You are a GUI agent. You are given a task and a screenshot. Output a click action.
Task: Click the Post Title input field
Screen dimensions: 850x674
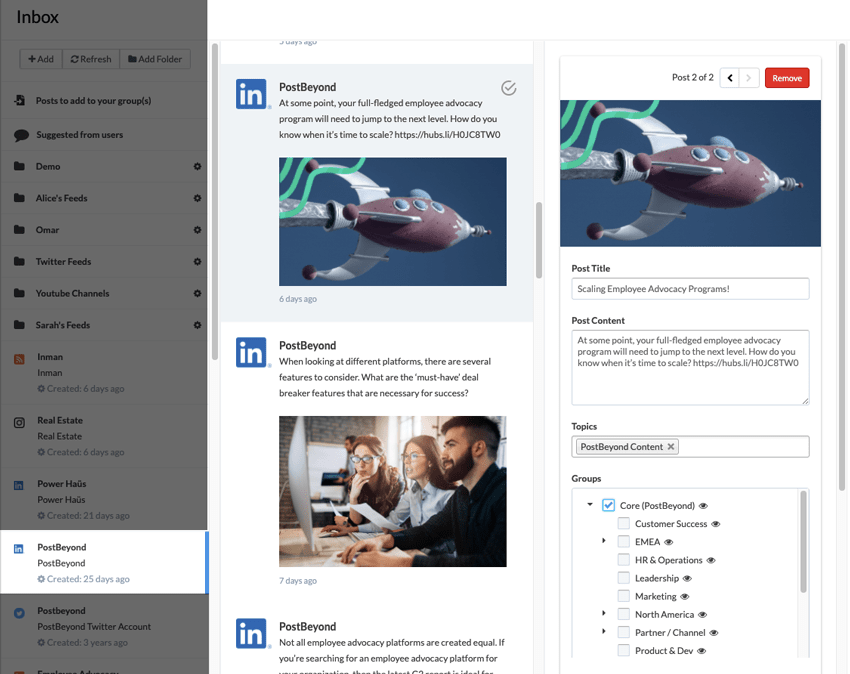click(690, 288)
